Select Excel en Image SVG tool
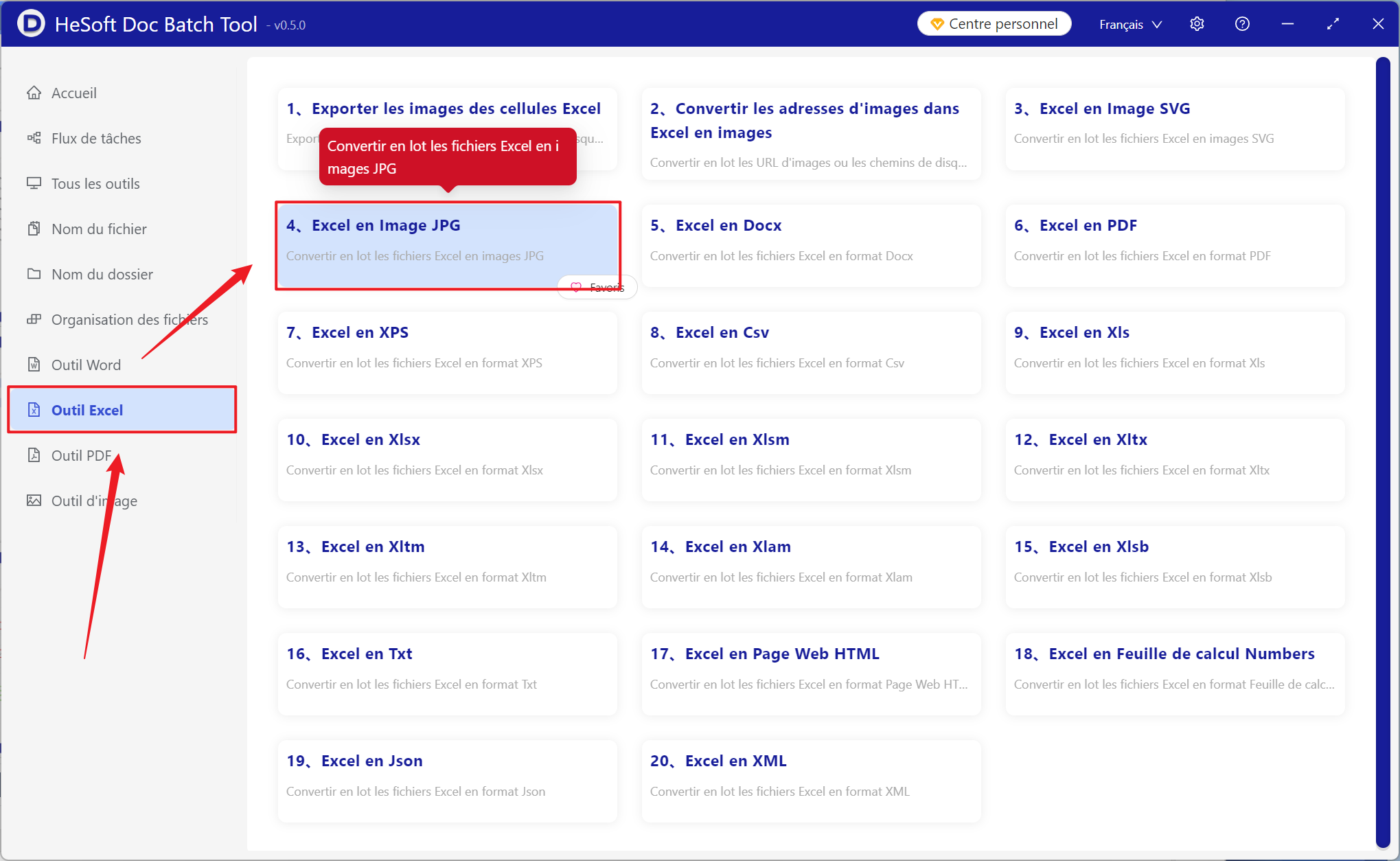This screenshot has height=861, width=1400. pos(1175,128)
